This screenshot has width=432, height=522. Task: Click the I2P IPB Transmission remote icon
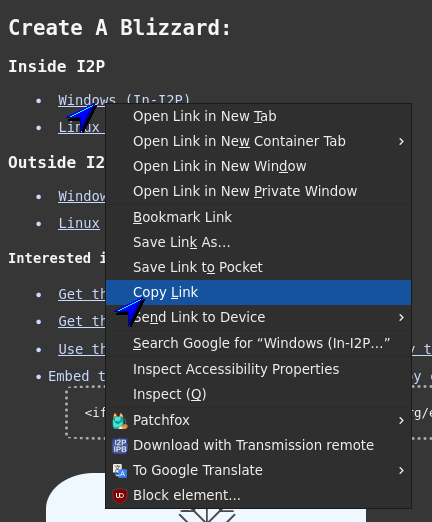click(x=120, y=445)
